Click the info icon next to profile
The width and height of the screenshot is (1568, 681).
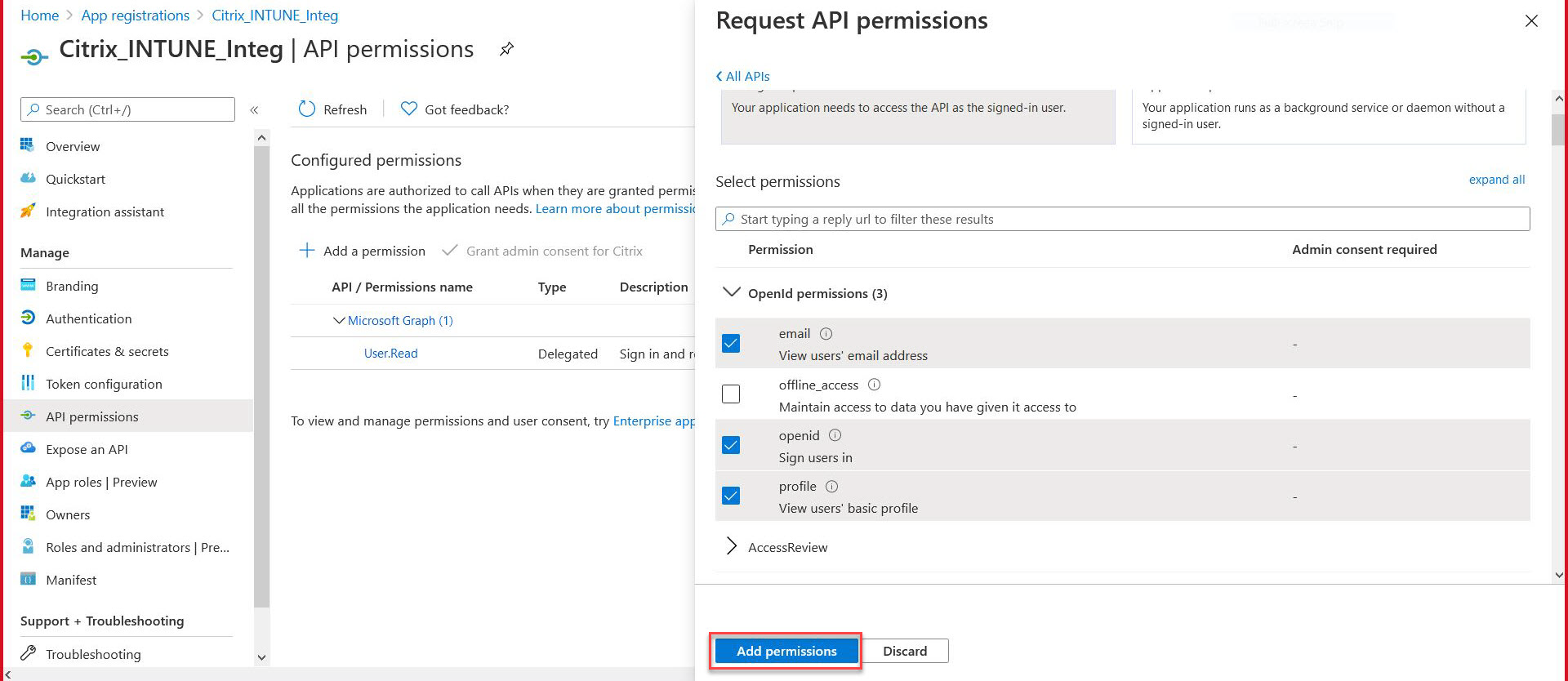(831, 486)
